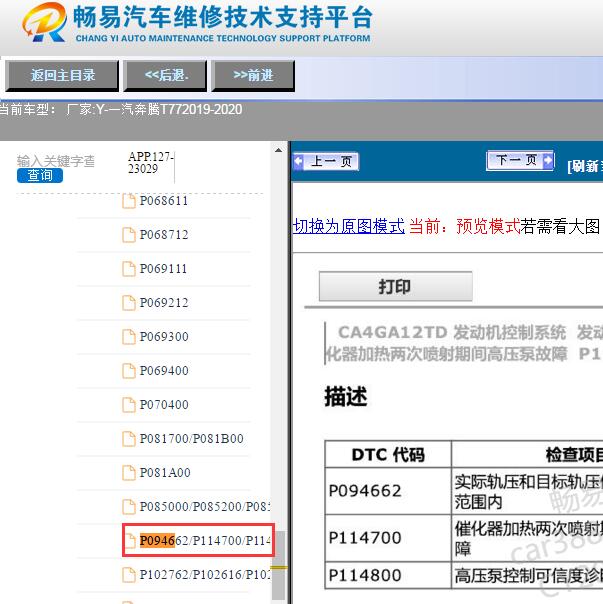Click the DTC 代码 column header
The height and width of the screenshot is (604, 603).
(x=388, y=455)
